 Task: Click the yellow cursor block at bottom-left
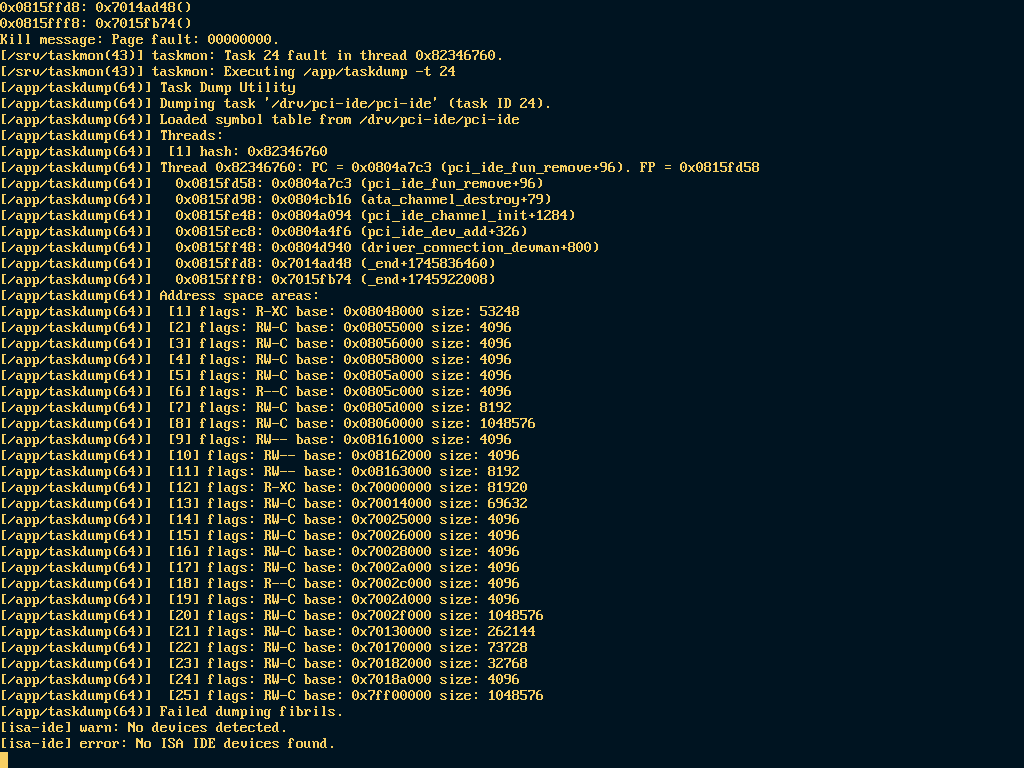pos(4,759)
